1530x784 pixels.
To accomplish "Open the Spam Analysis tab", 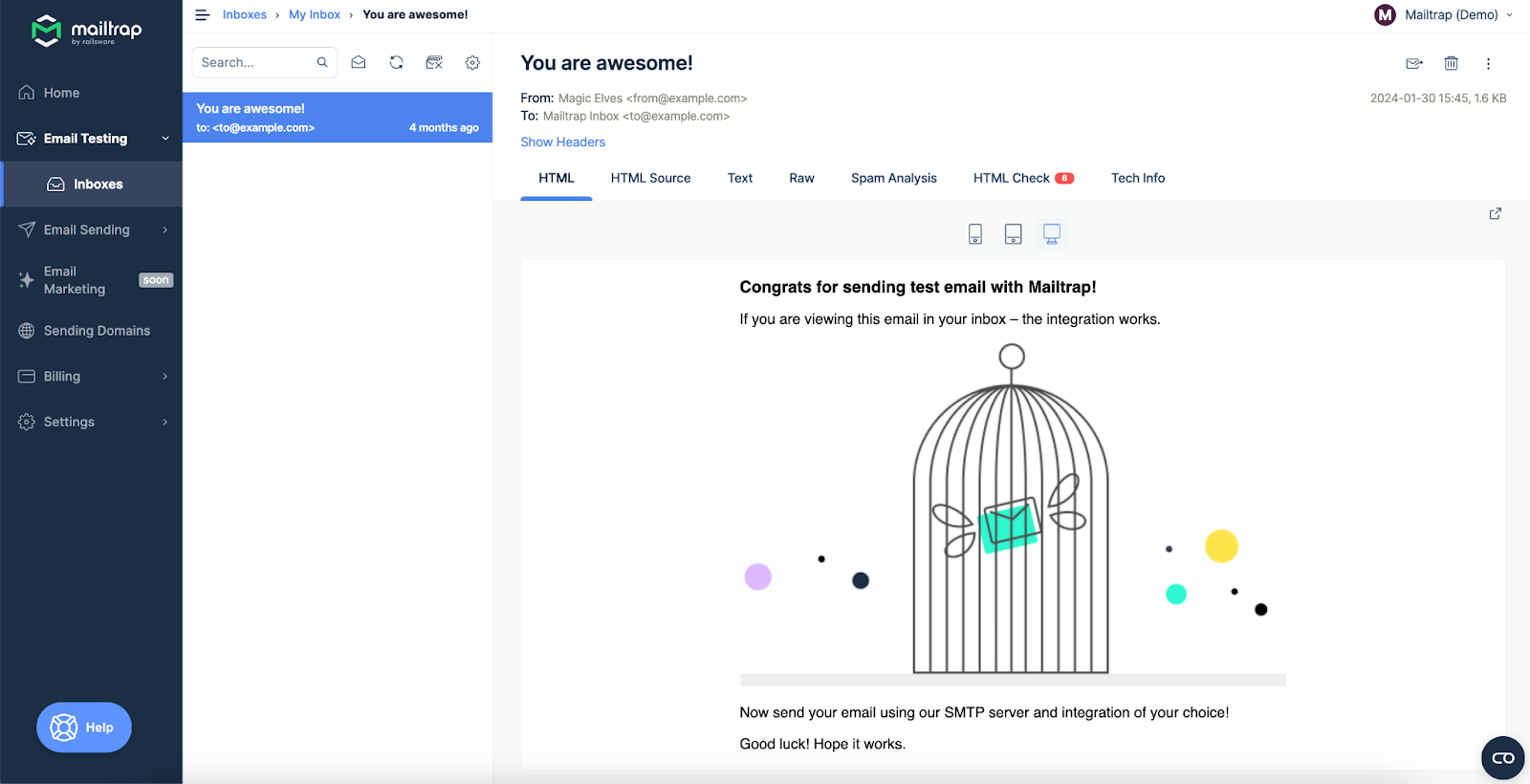I will (x=894, y=179).
